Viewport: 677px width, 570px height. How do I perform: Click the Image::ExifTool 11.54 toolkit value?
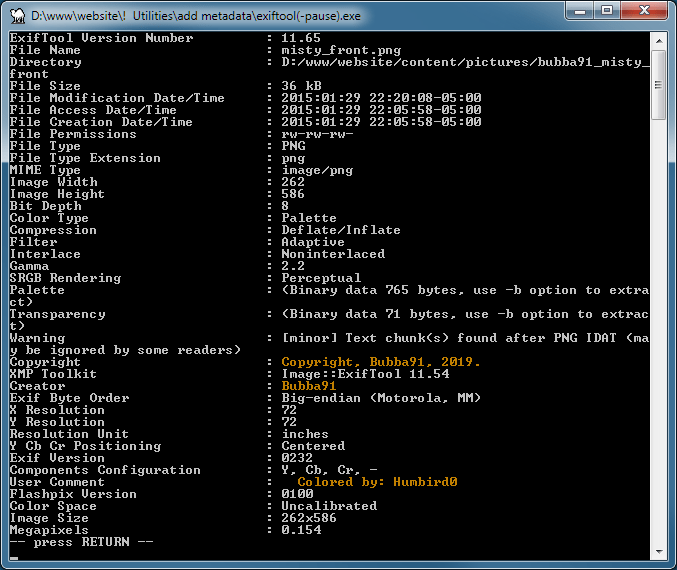pos(365,374)
